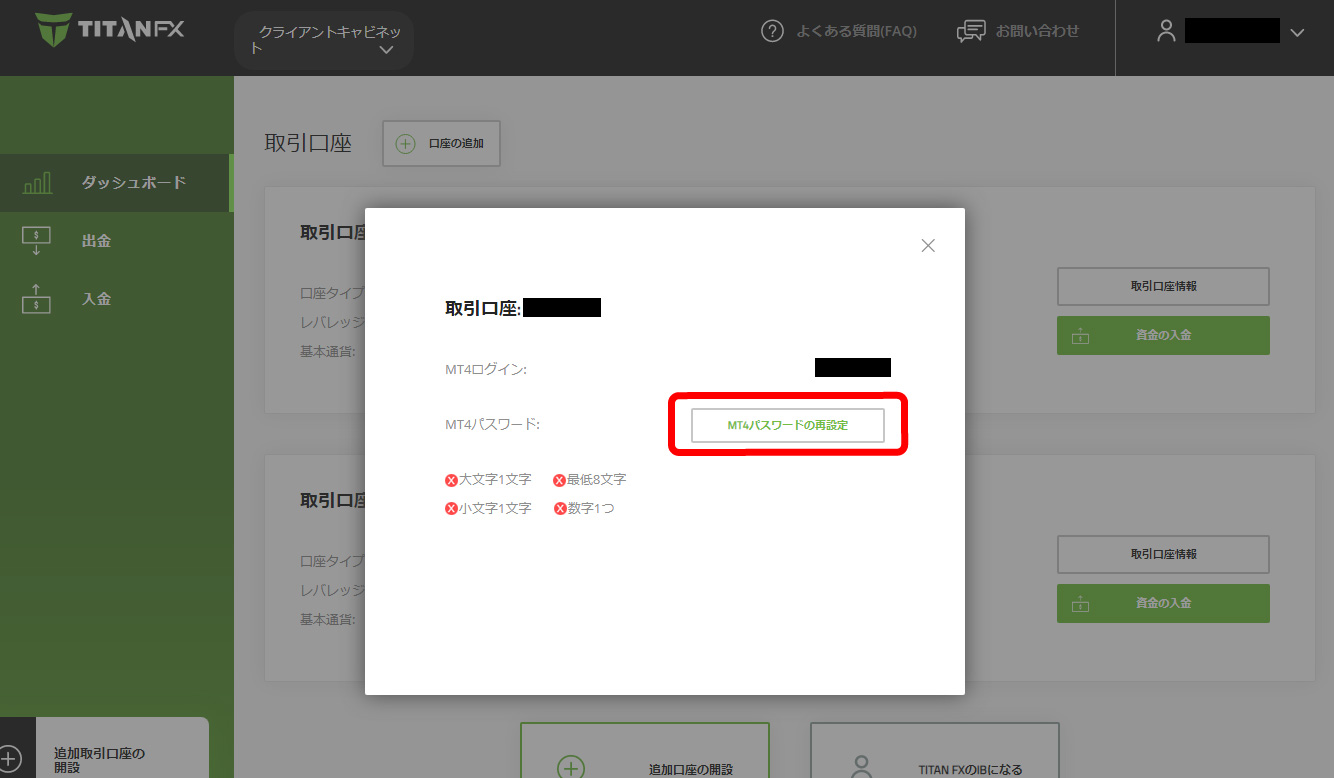
Task: Click the 口座の追加 button
Action: tap(441, 144)
